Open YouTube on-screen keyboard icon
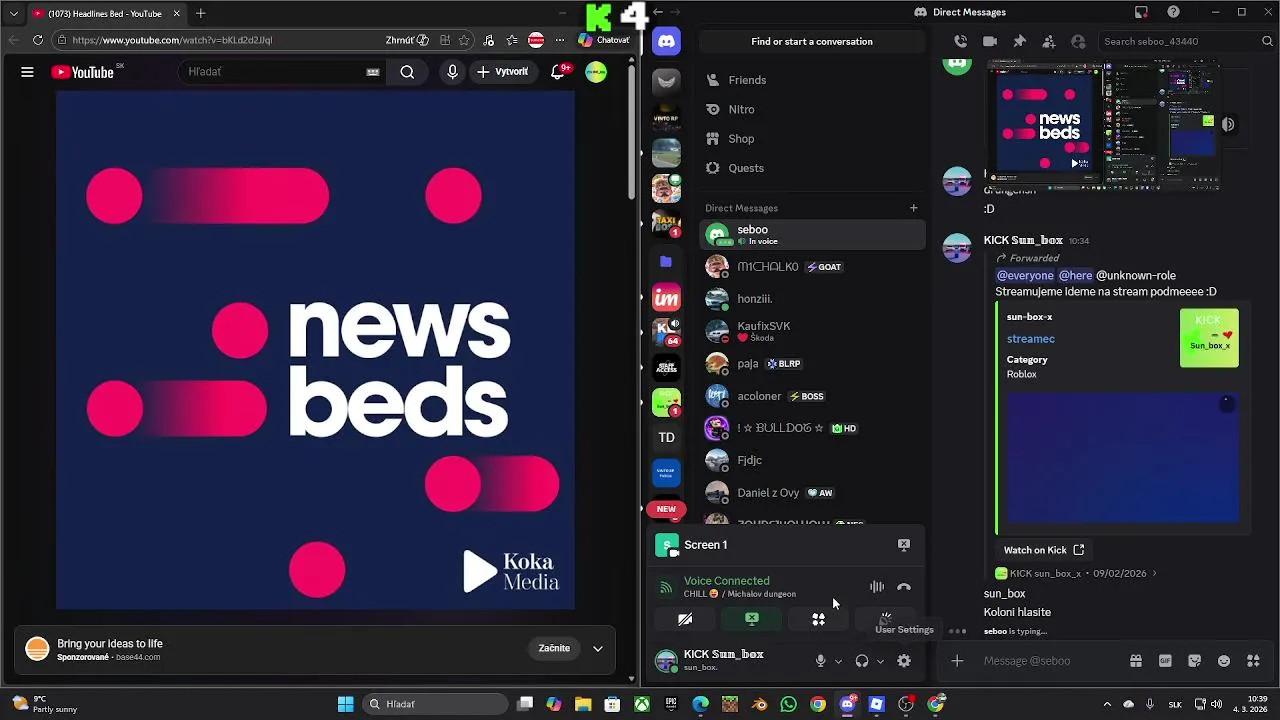Viewport: 1280px width, 720px height. (373, 72)
